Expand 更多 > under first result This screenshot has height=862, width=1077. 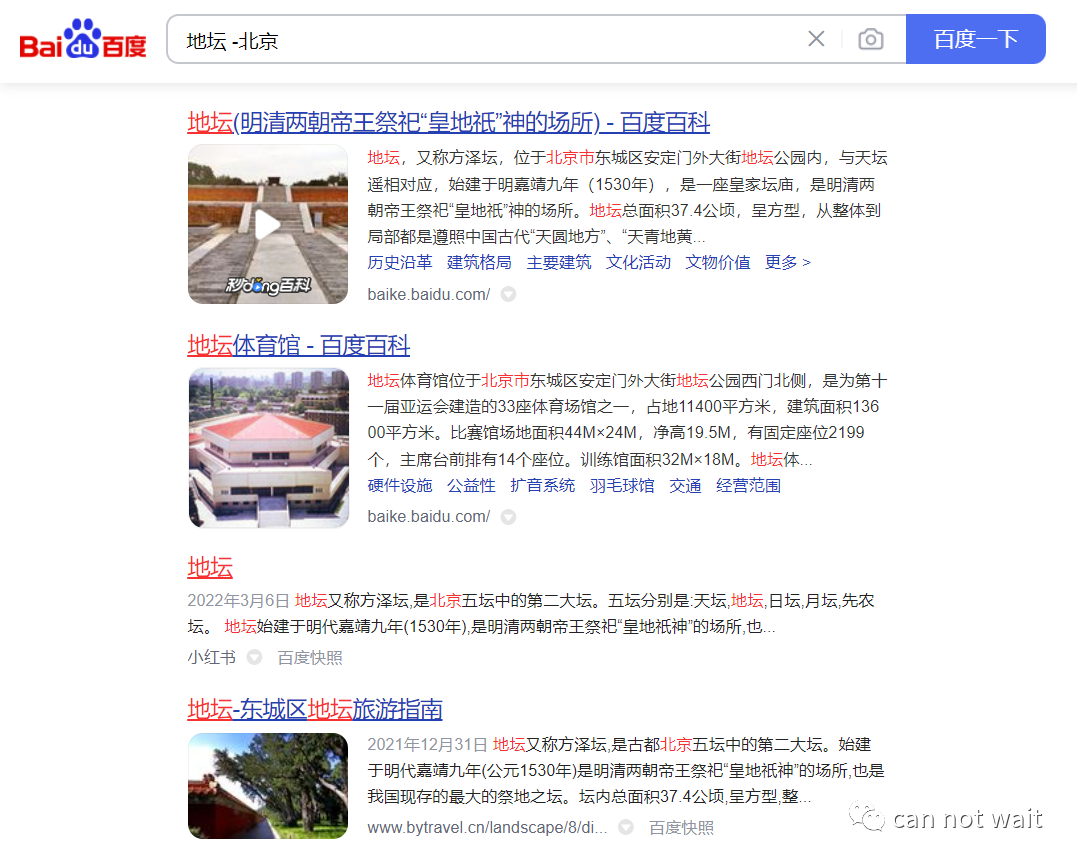point(788,262)
